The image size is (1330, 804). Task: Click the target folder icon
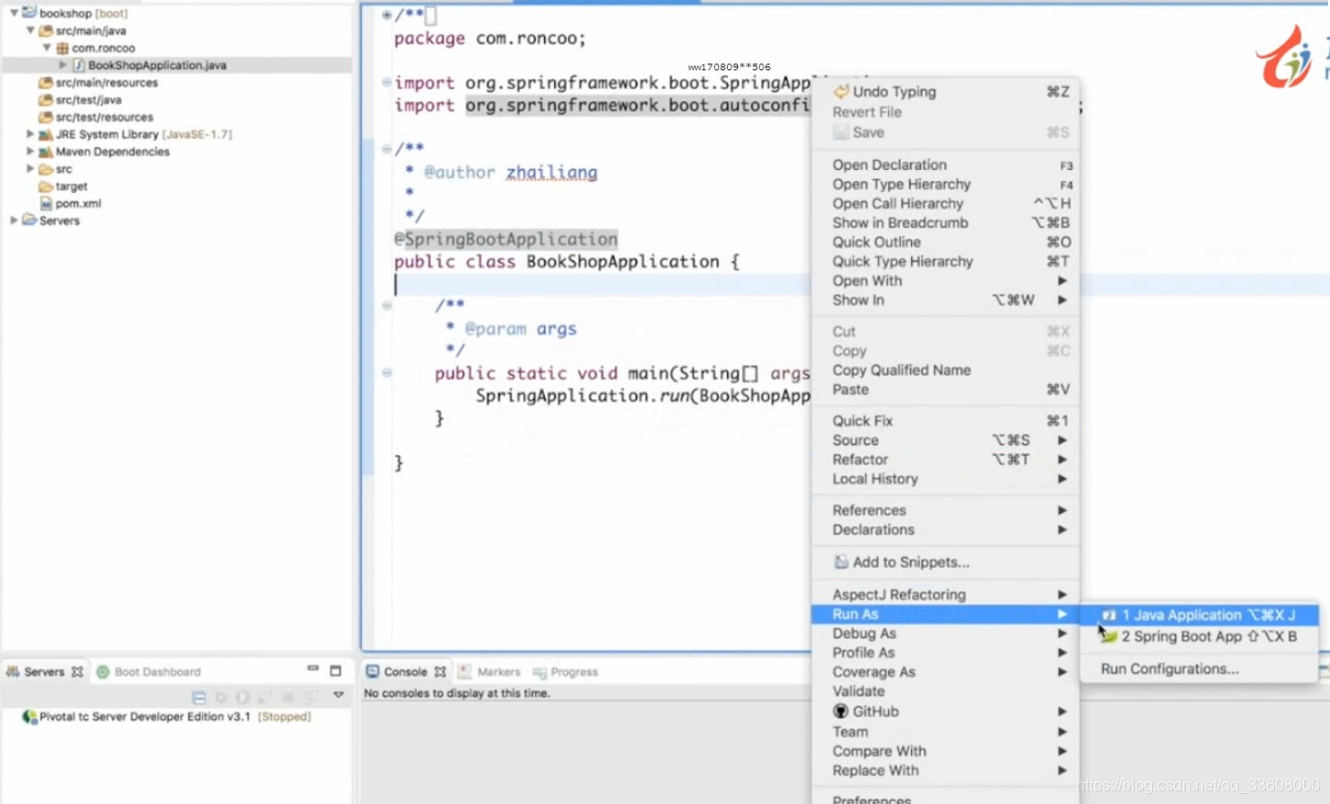(x=45, y=186)
